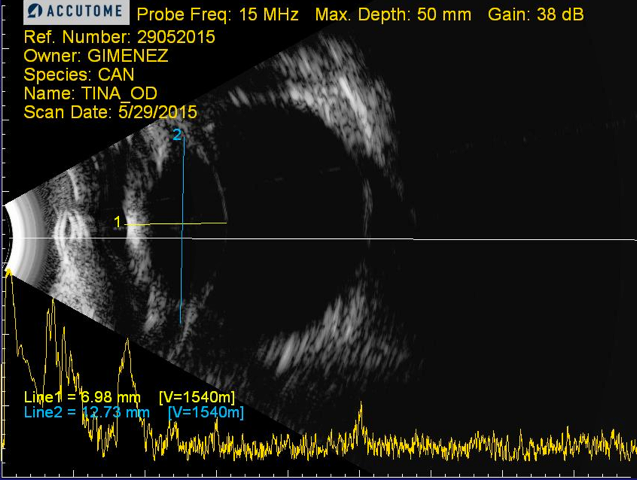Select the Owner GIMENEZ field
Viewport: 637px width, 480px height.
tap(95, 57)
